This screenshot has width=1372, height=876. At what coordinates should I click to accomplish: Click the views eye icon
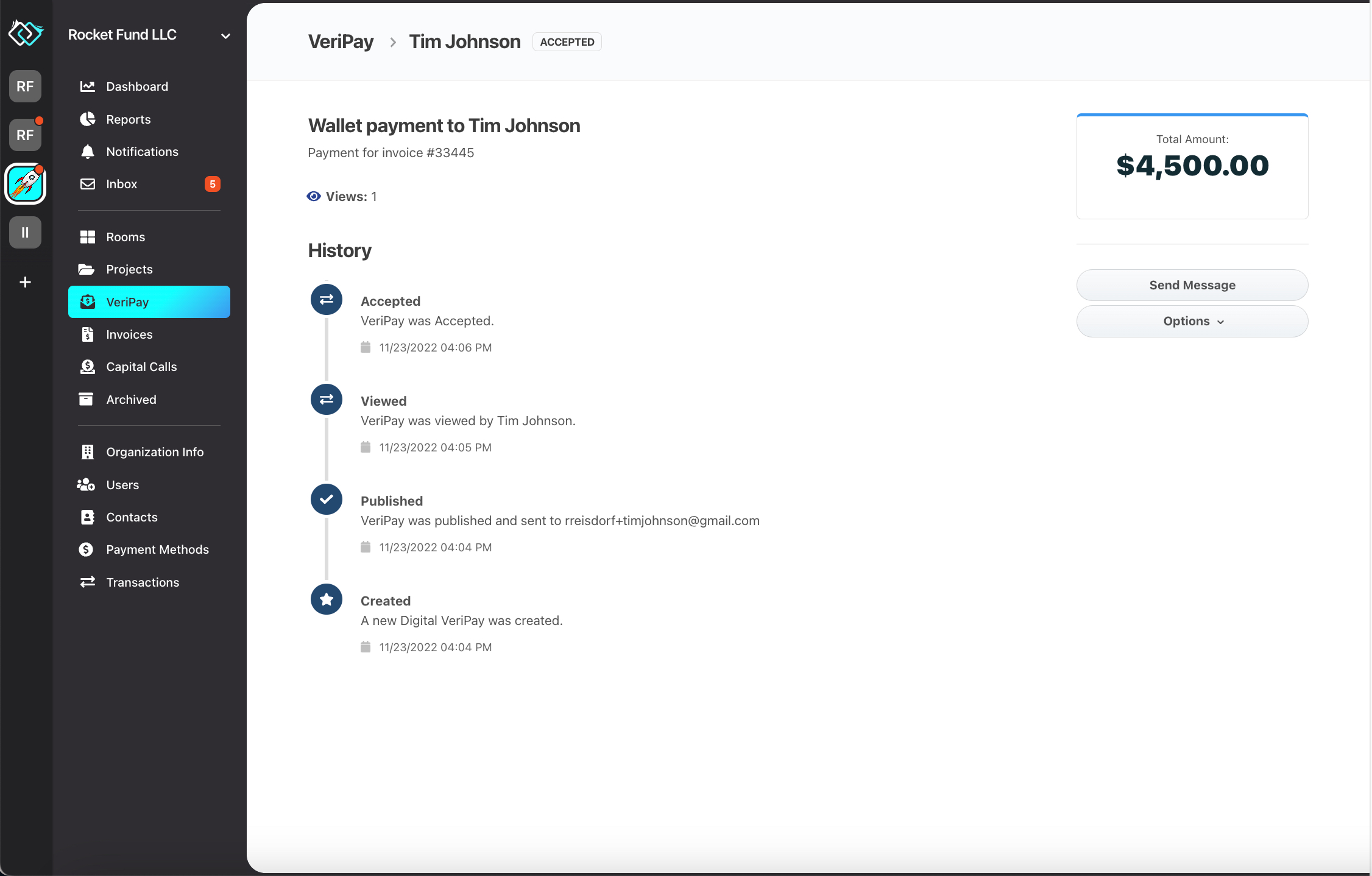pyautogui.click(x=313, y=196)
